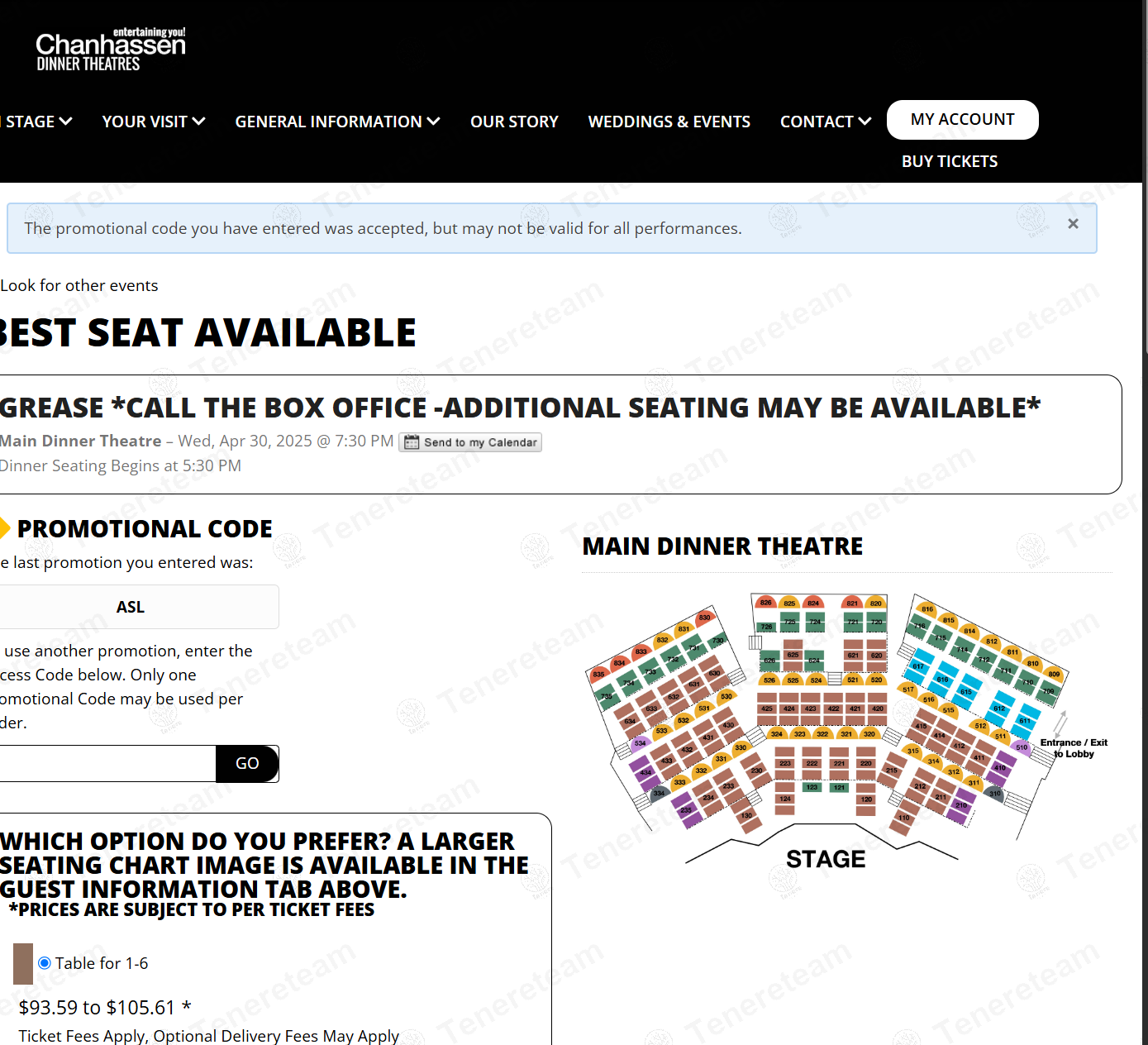Viewport: 1148px width, 1045px height.
Task: Click the calendar icon beside Send to my Calendar
Action: 412,442
